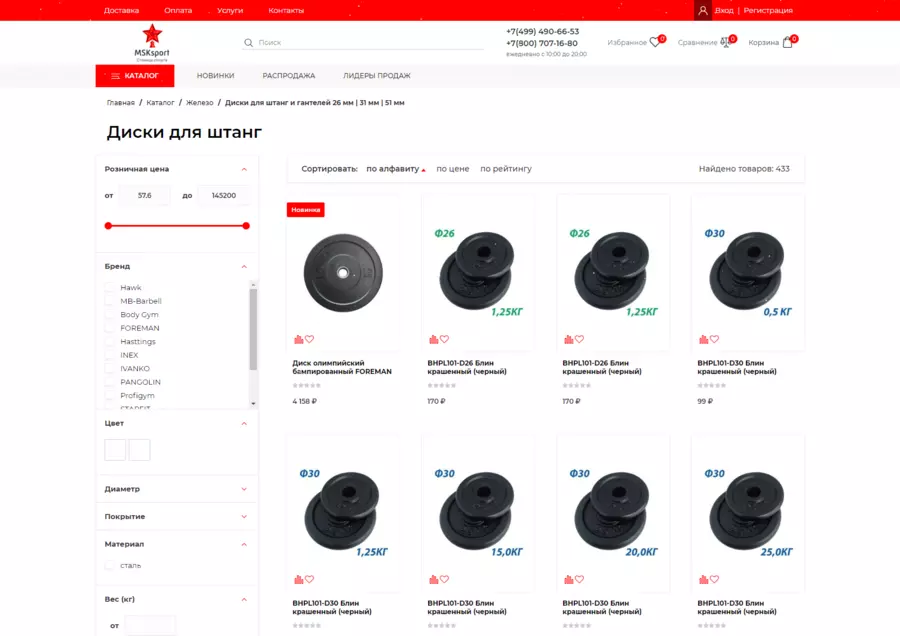The width and height of the screenshot is (900, 636).
Task: Click the maximum price slider handle
Action: tap(246, 226)
